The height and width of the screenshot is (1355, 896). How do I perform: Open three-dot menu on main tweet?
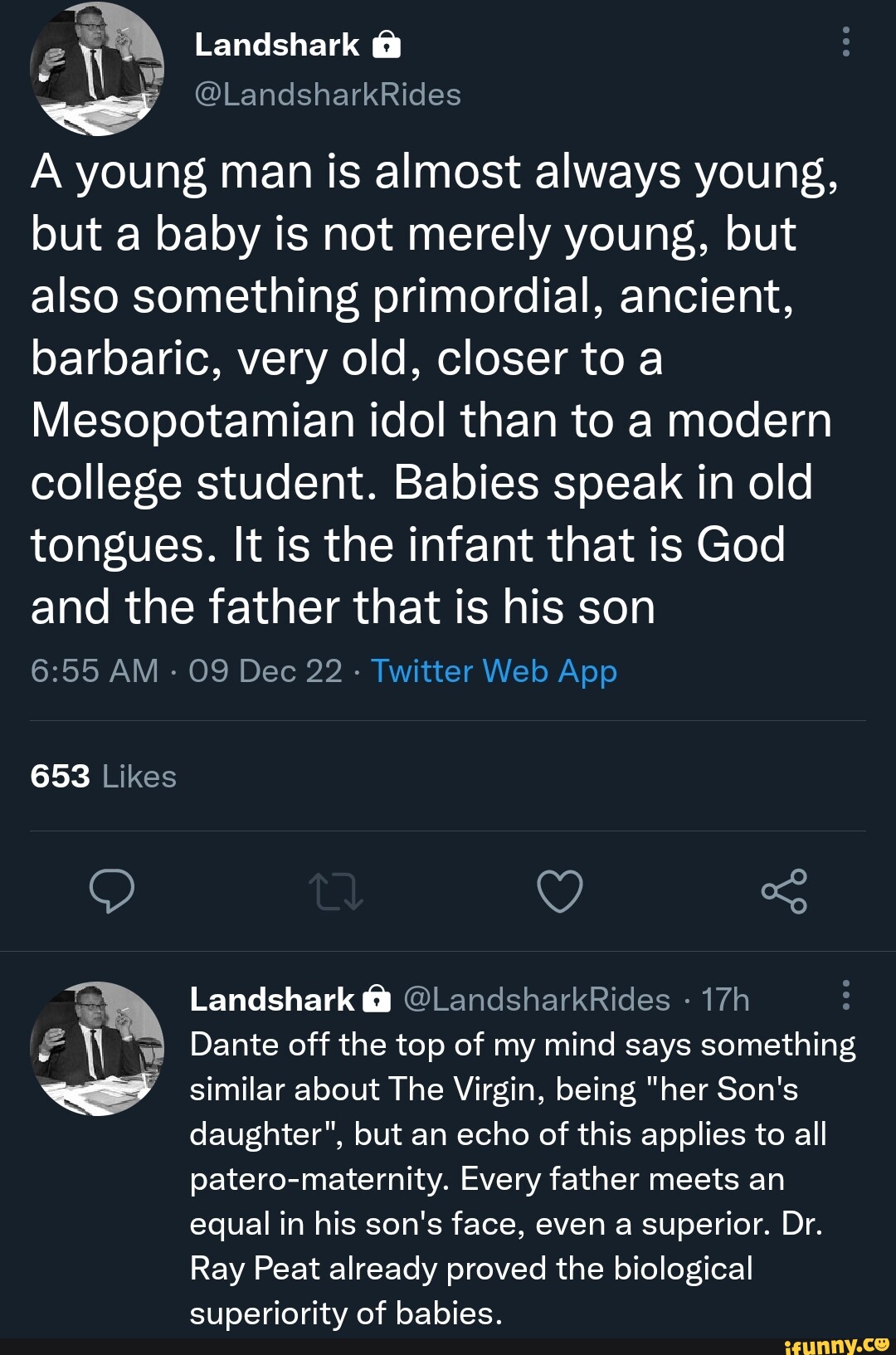845,41
